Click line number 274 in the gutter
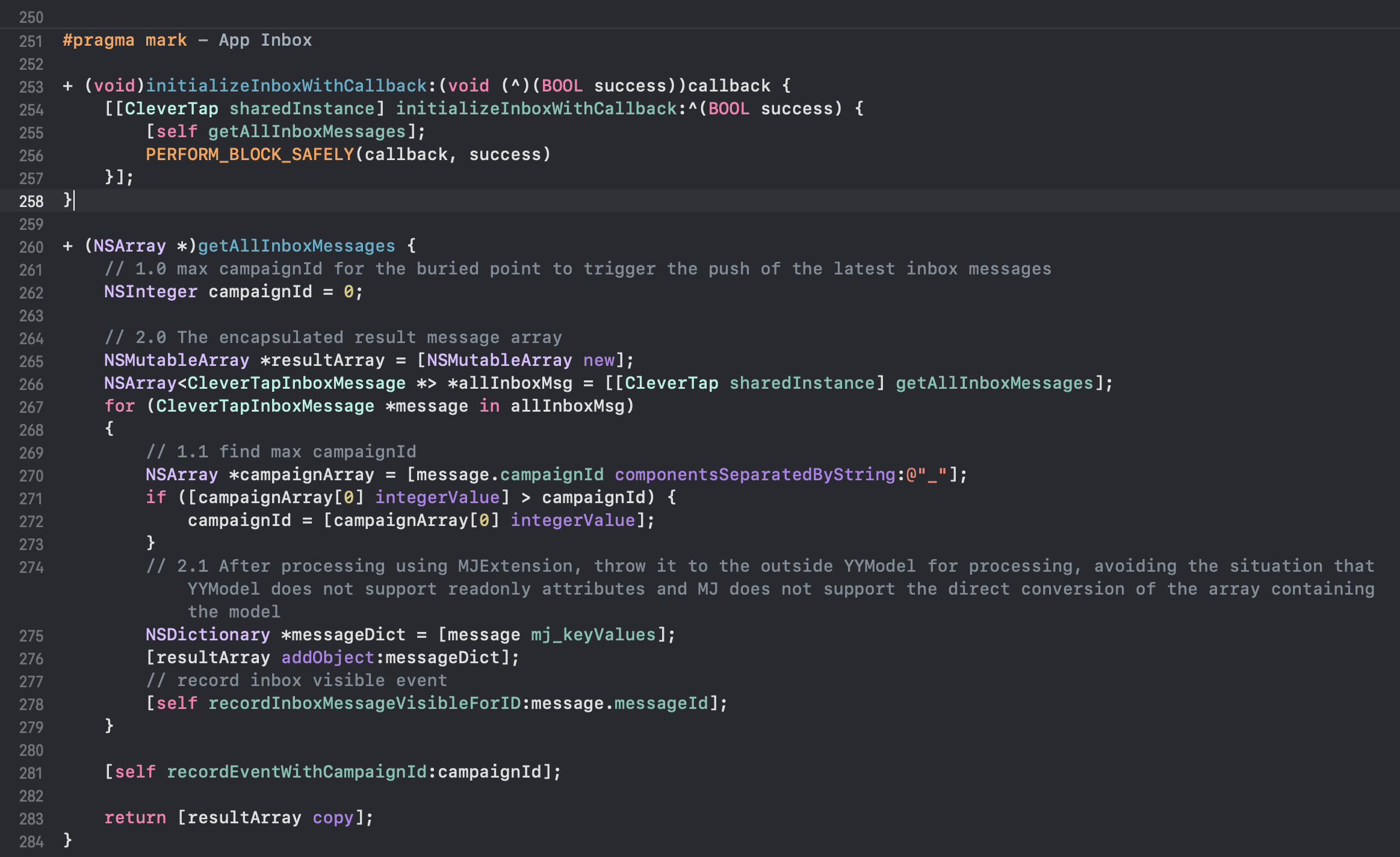1400x857 pixels. pos(31,568)
